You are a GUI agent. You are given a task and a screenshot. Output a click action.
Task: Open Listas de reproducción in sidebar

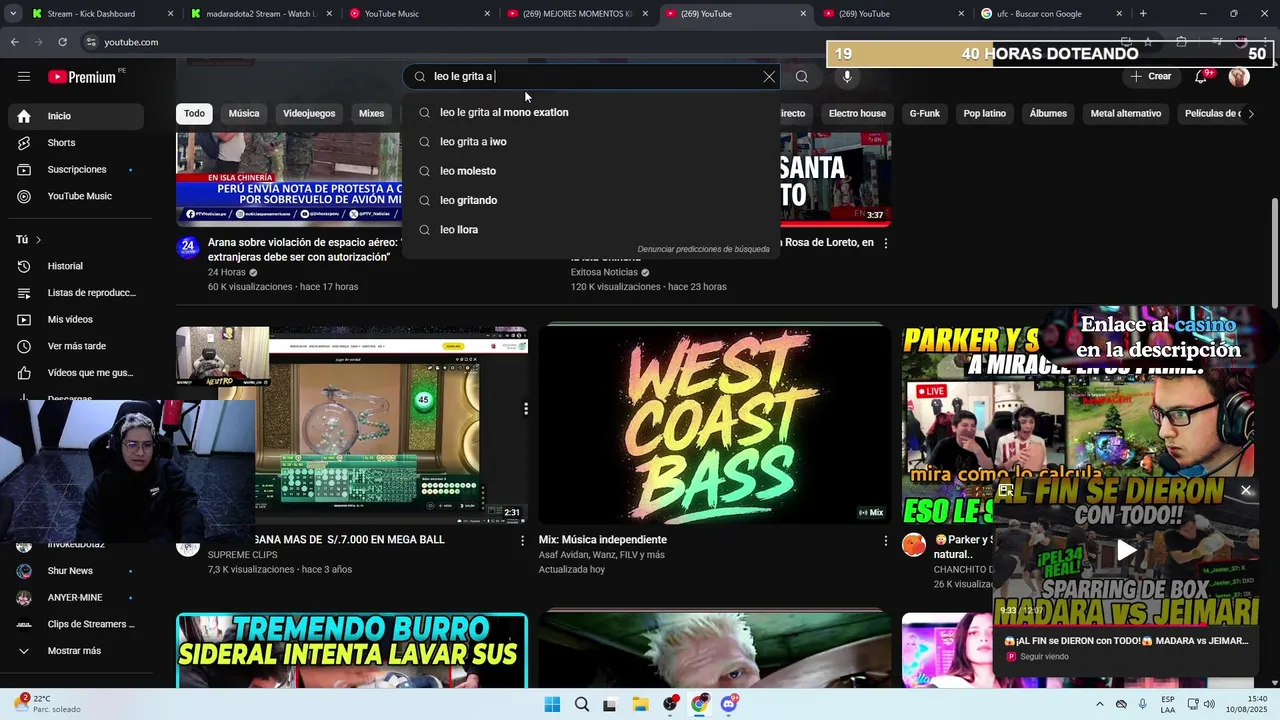click(x=76, y=293)
